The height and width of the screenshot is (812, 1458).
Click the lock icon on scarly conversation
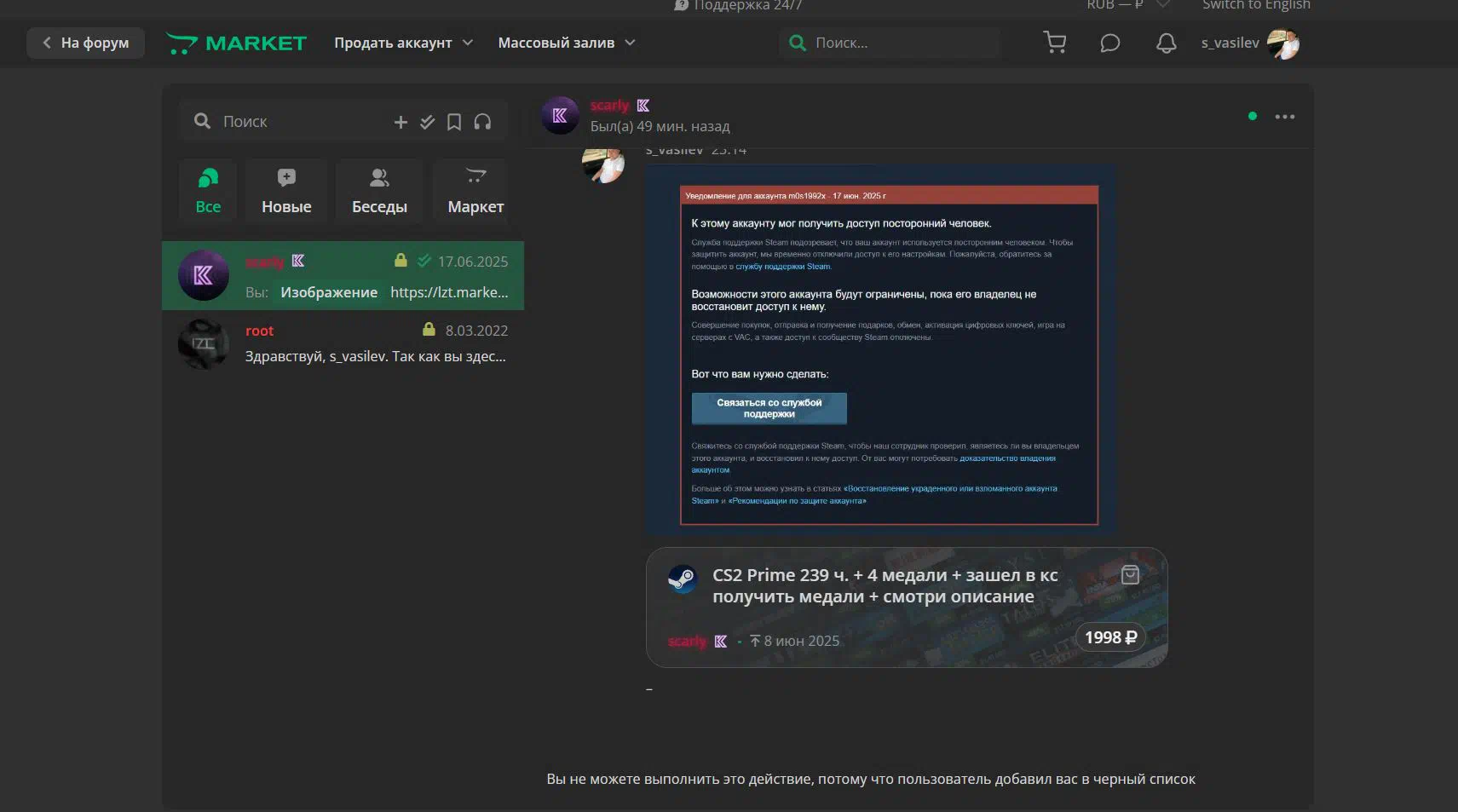(x=401, y=261)
